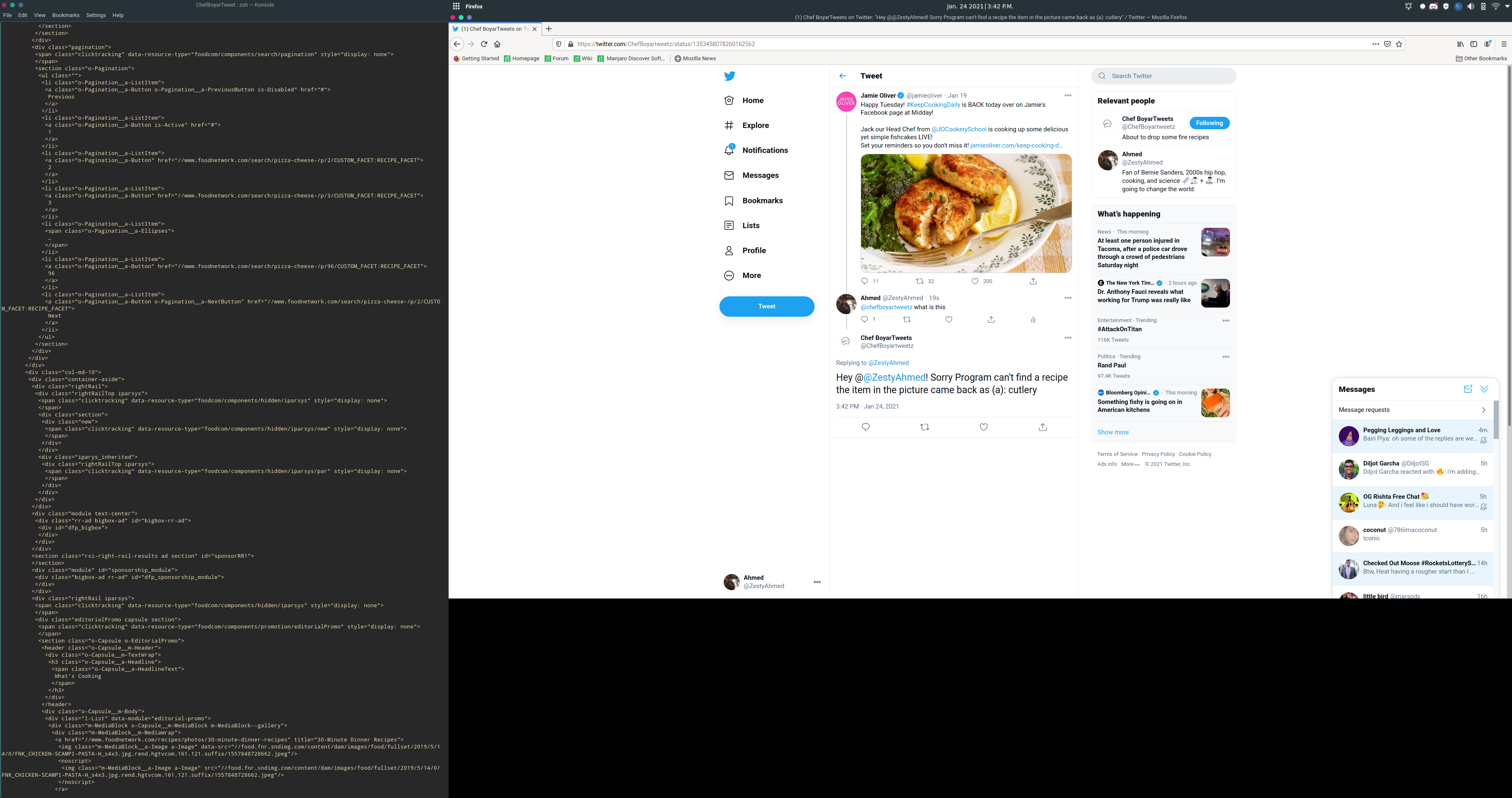Screen dimensions: 1512x798
Task: Collapse the Messages drawer with the chevrons
Action: [x=1485, y=389]
